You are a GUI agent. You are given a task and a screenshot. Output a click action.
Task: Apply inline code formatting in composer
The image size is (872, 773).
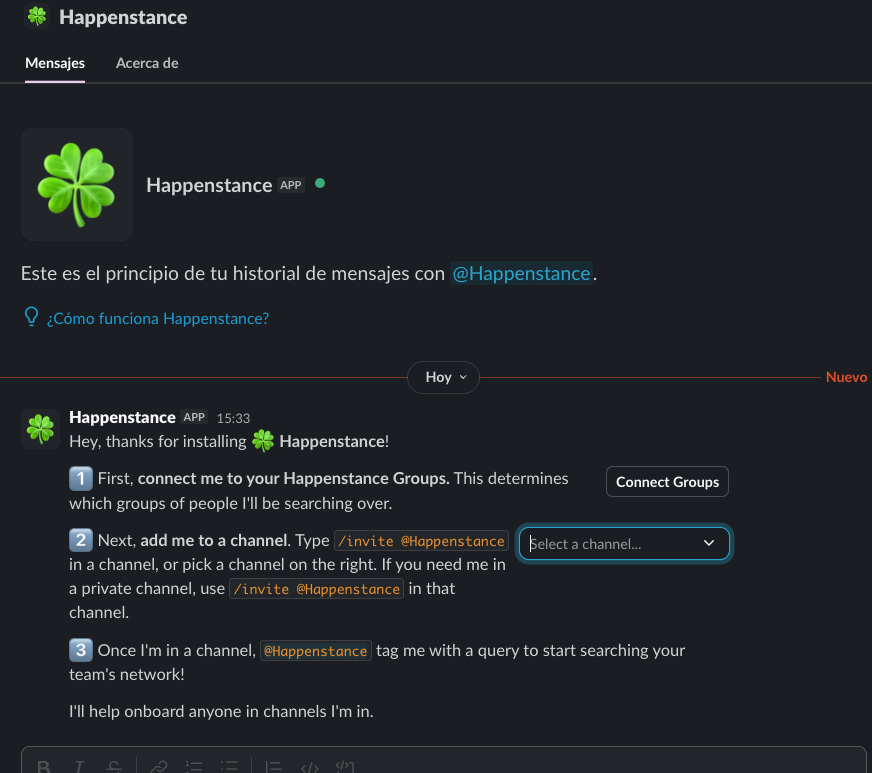tap(309, 767)
